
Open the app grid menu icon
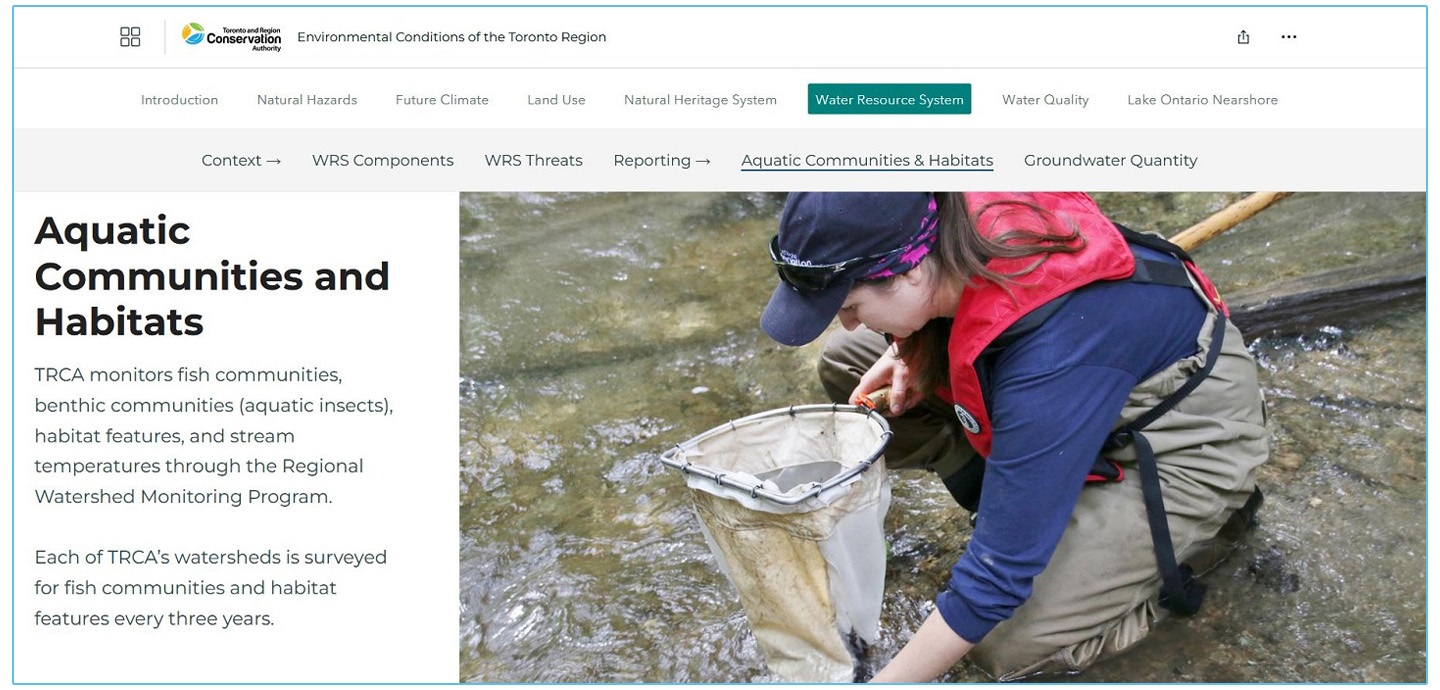130,37
